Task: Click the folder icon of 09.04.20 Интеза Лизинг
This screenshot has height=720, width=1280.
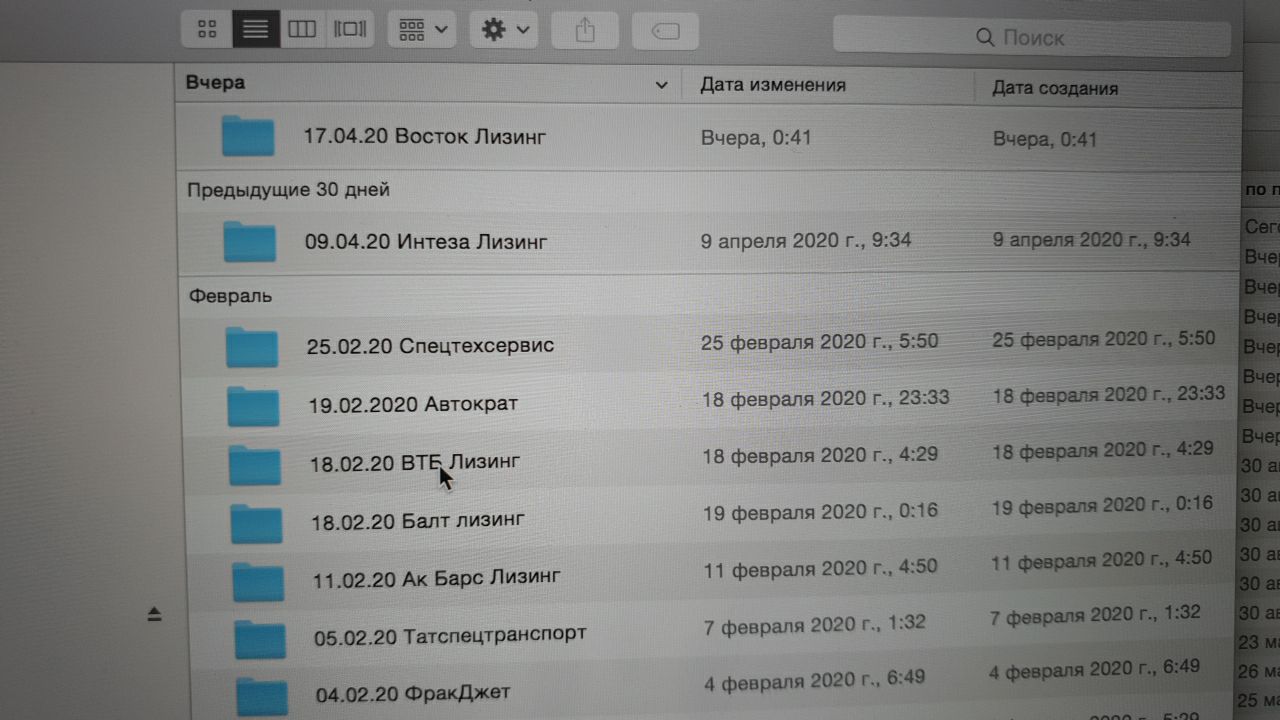Action: click(249, 241)
